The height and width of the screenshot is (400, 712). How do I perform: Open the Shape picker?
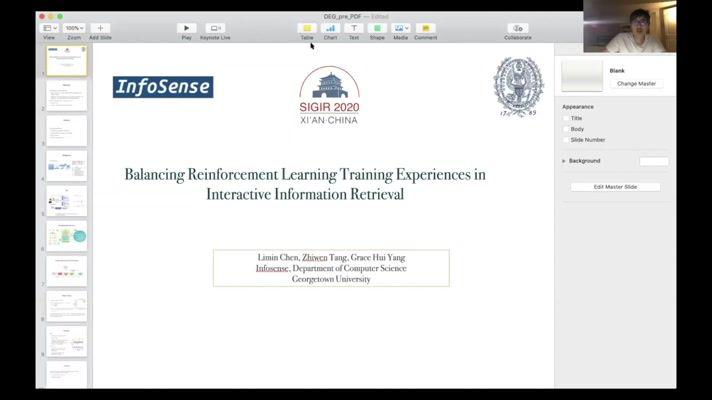click(x=377, y=28)
